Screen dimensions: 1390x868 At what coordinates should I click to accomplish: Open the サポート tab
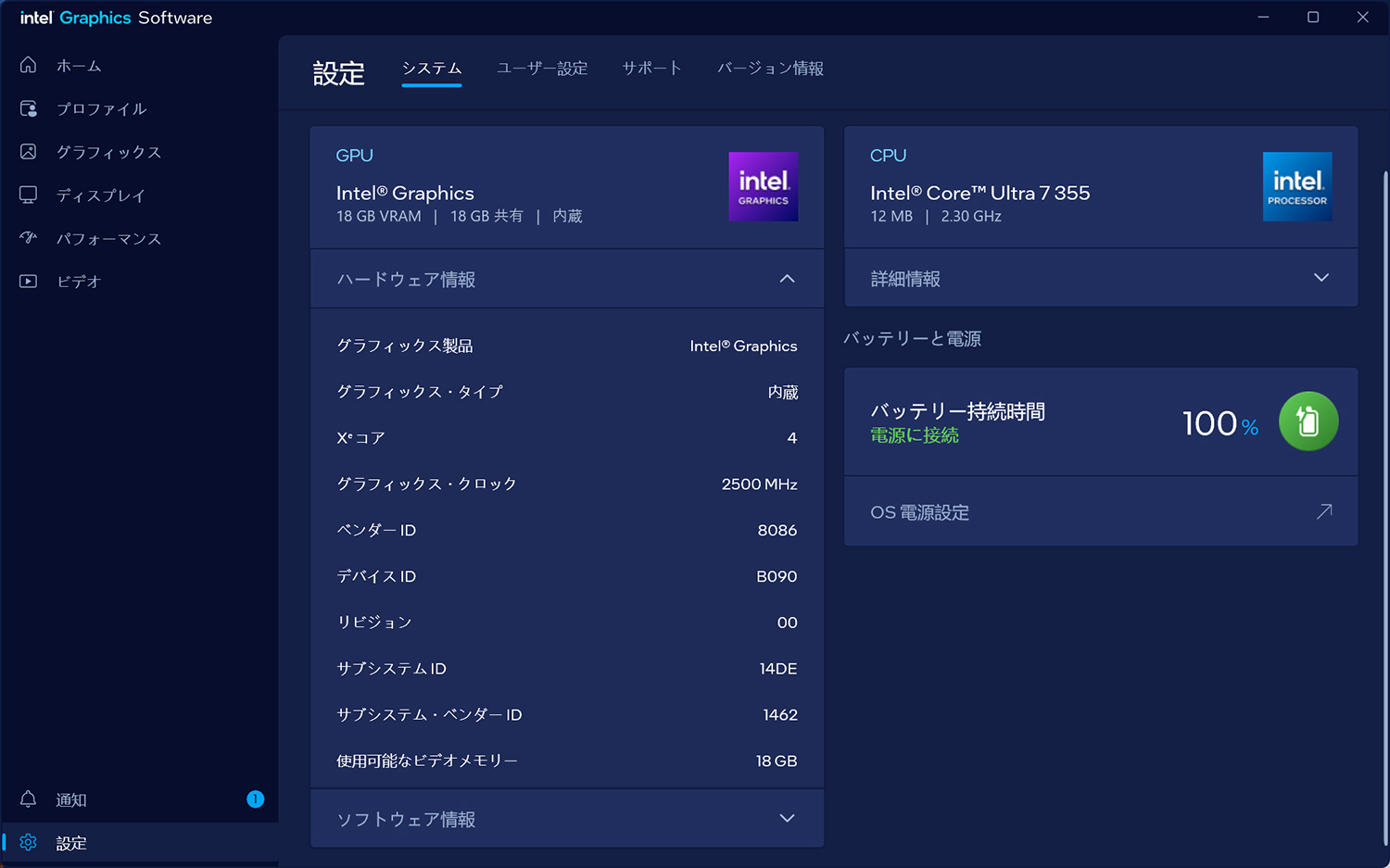click(651, 68)
